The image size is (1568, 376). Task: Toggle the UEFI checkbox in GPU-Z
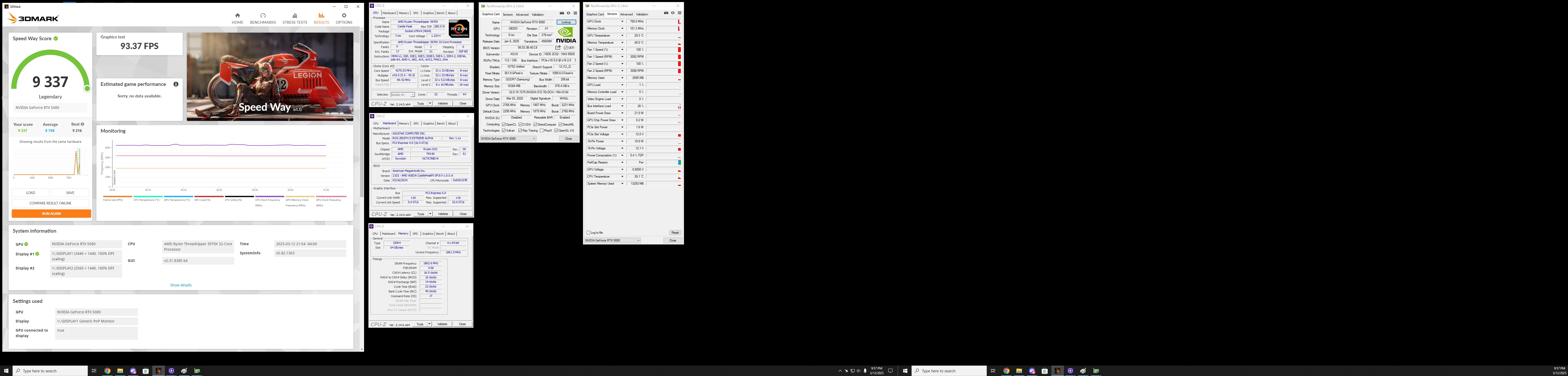[566, 48]
